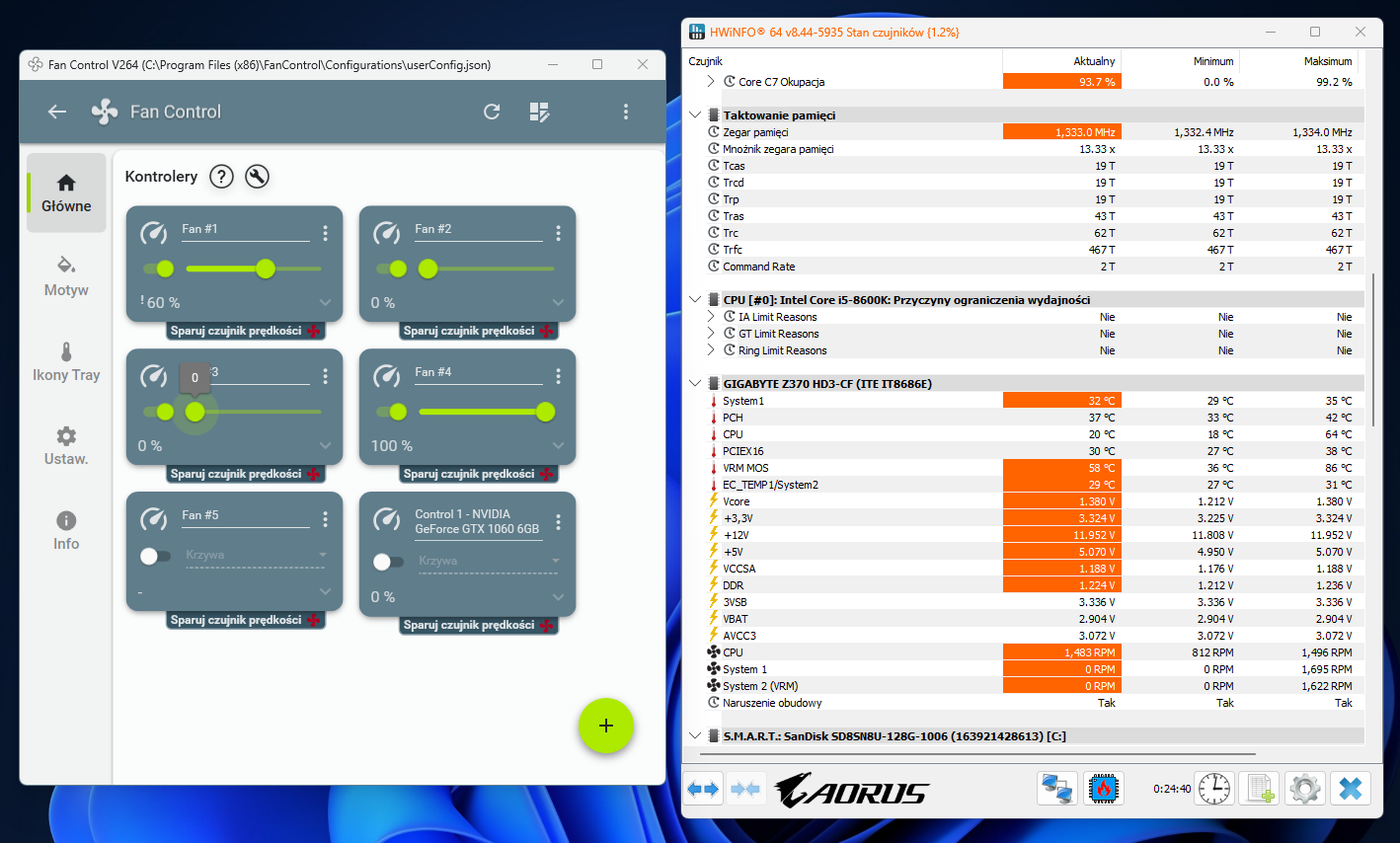Click the blue expand-columns arrows in HWiNFO toolbar
The image size is (1400, 843).
704,790
